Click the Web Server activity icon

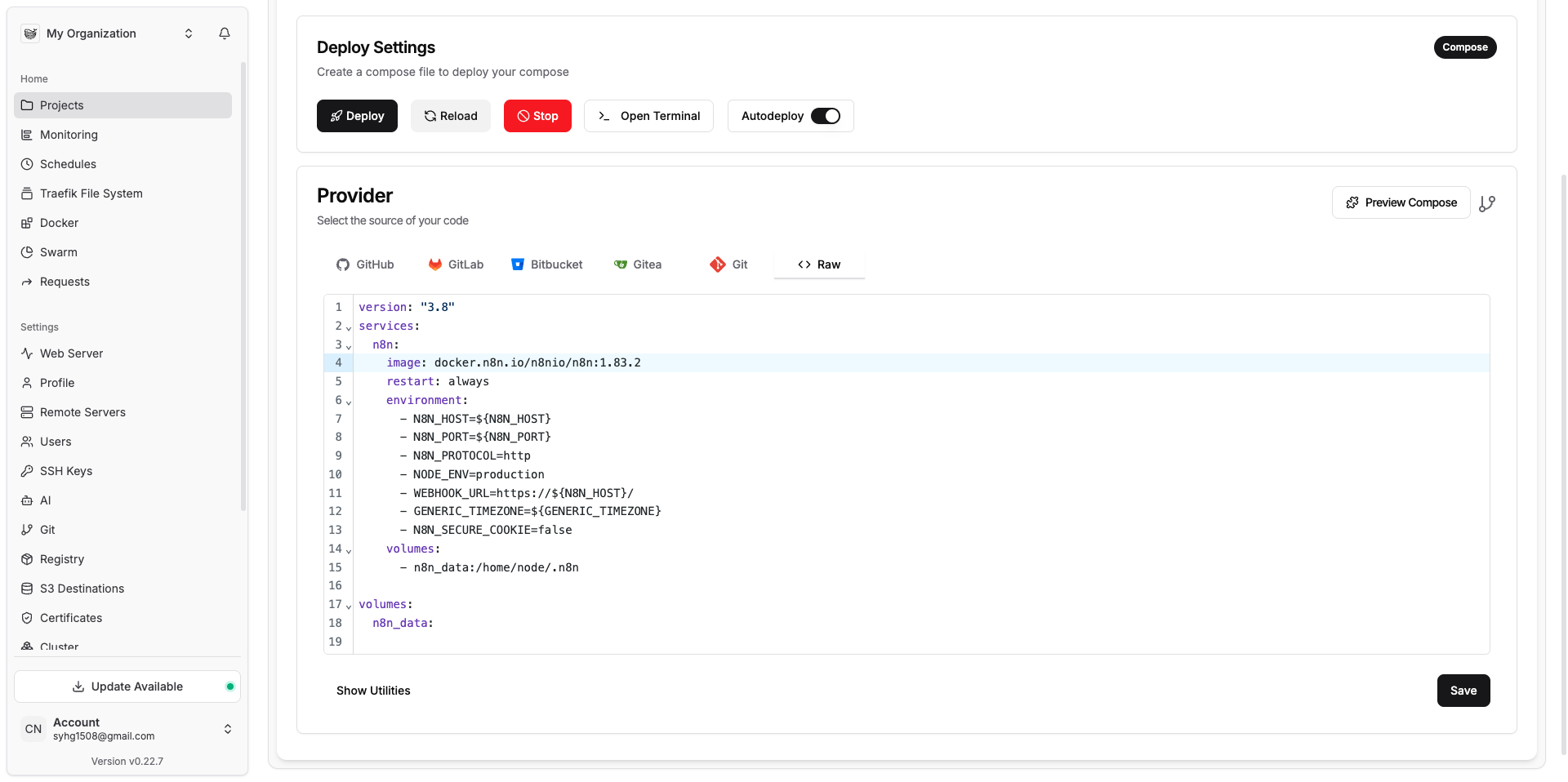[x=27, y=353]
